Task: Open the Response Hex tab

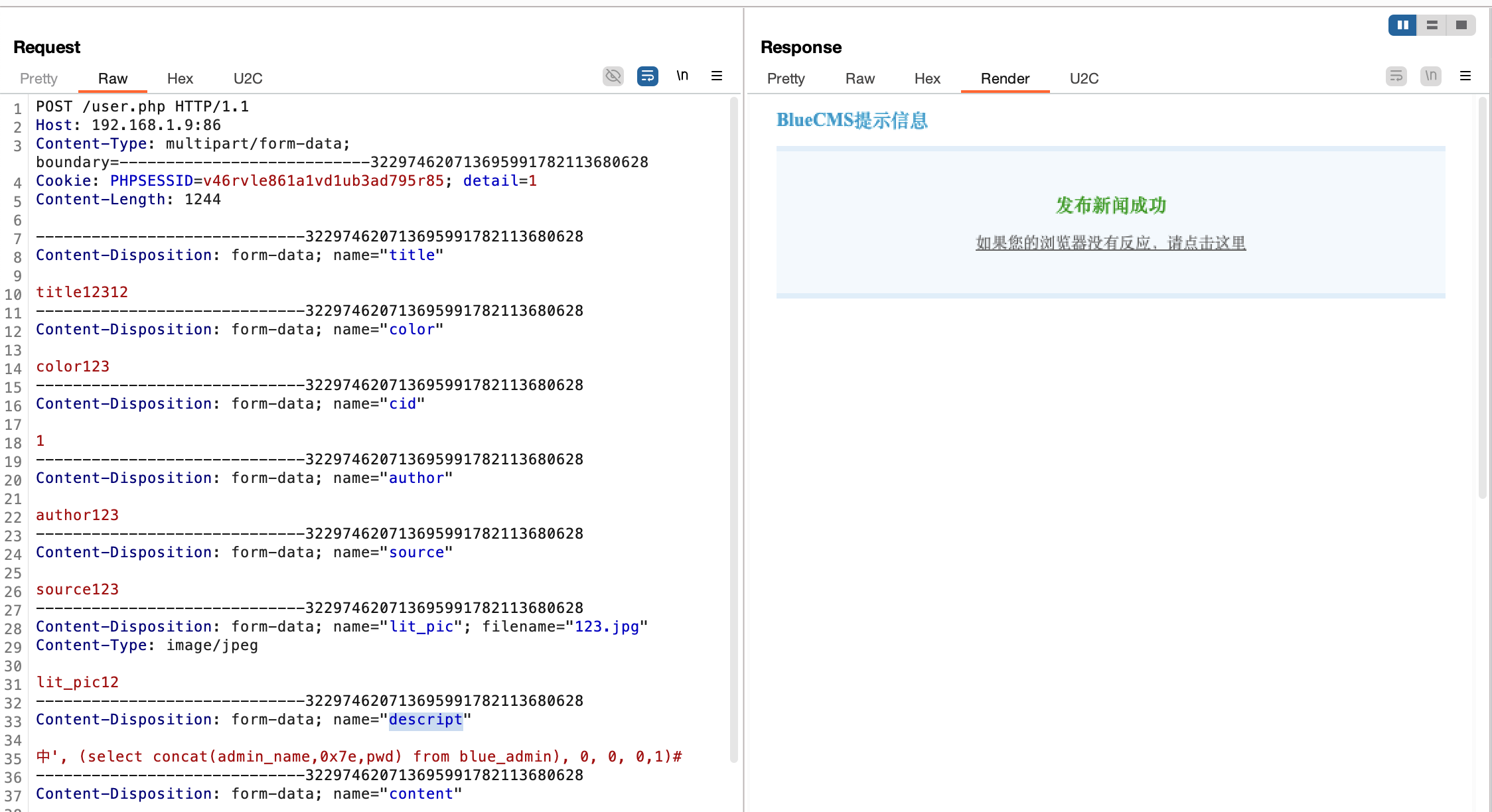Action: [x=927, y=78]
